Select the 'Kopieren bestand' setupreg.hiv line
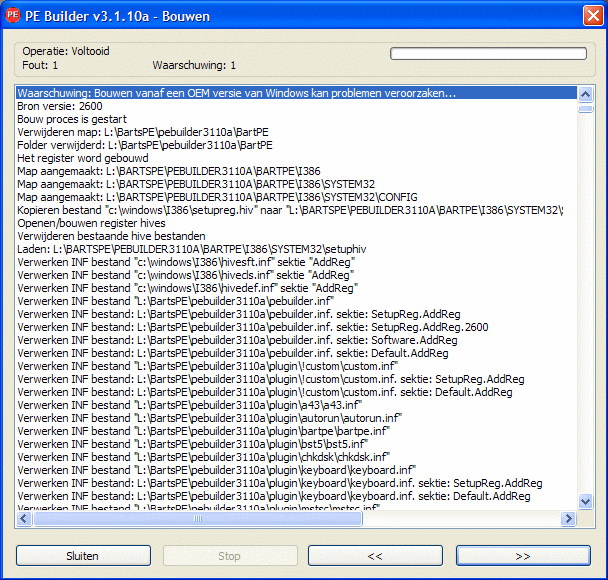 pos(297,210)
